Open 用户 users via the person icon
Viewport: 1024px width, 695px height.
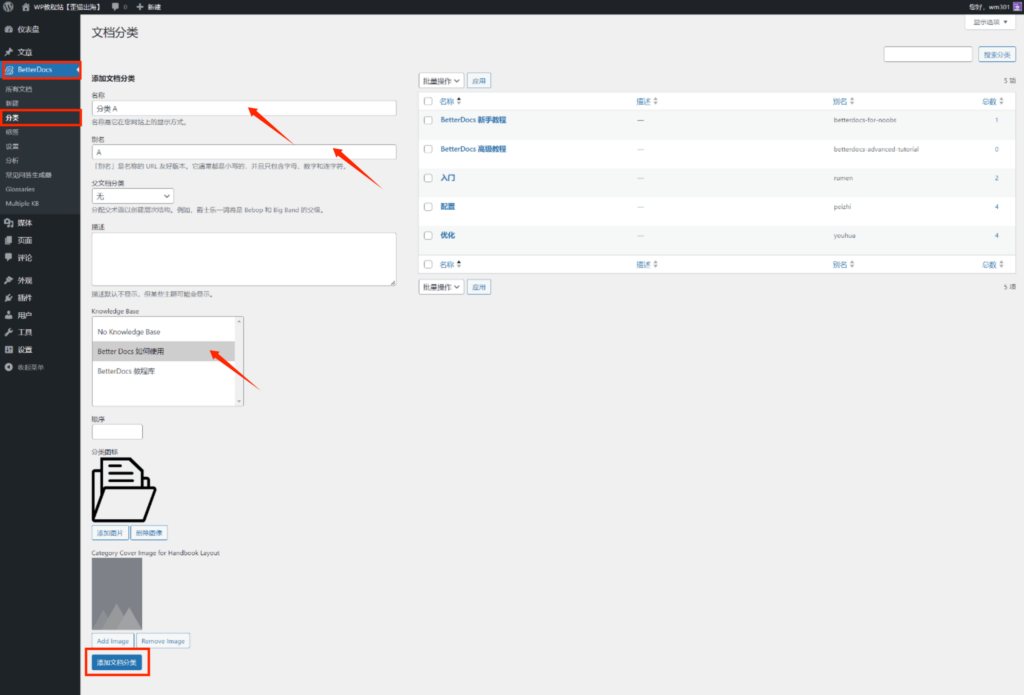pyautogui.click(x=8, y=315)
